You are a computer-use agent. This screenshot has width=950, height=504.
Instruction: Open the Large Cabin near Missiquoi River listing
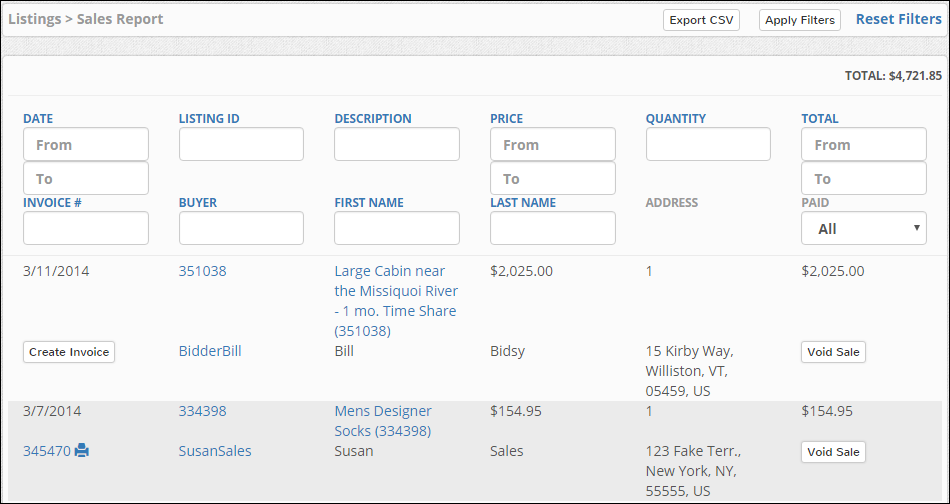[396, 301]
